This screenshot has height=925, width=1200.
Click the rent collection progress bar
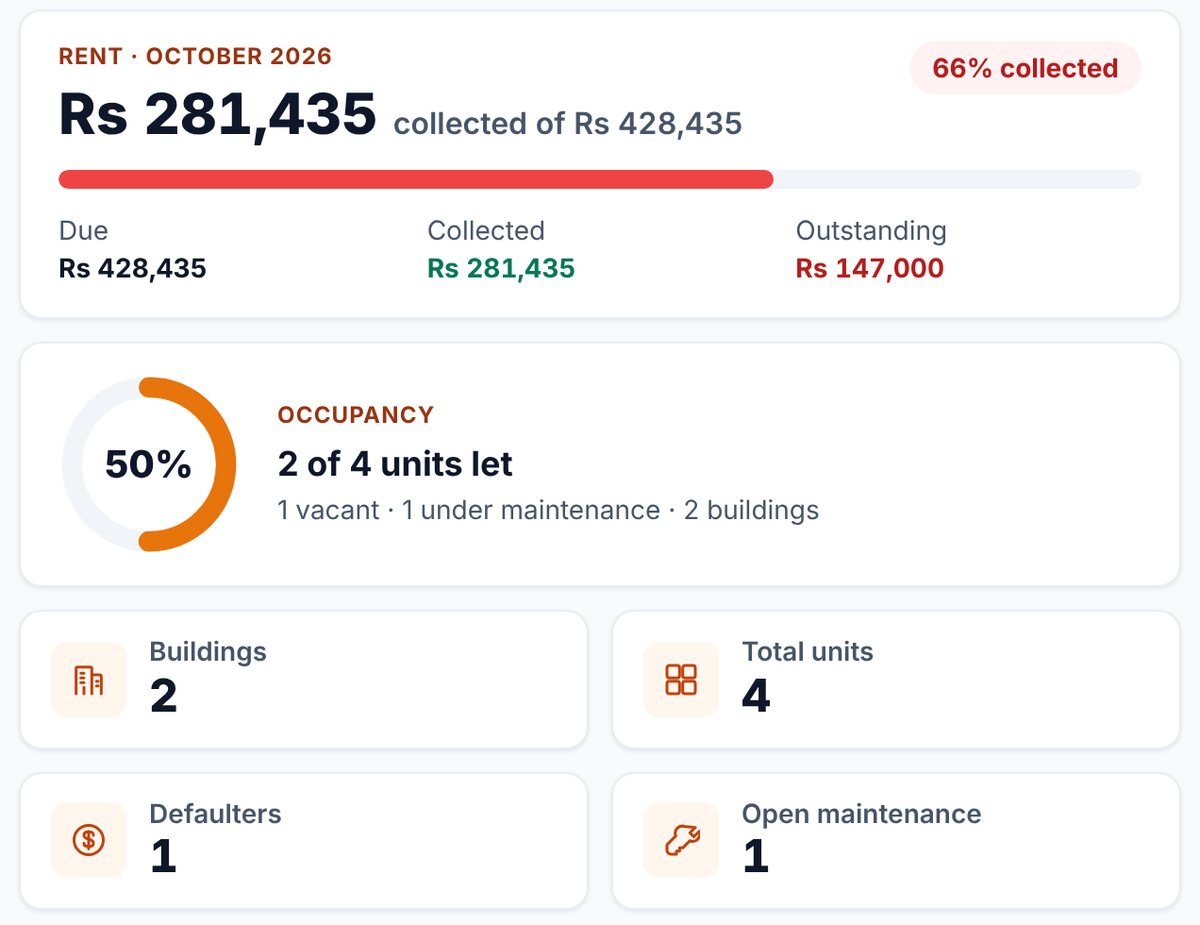tap(600, 179)
